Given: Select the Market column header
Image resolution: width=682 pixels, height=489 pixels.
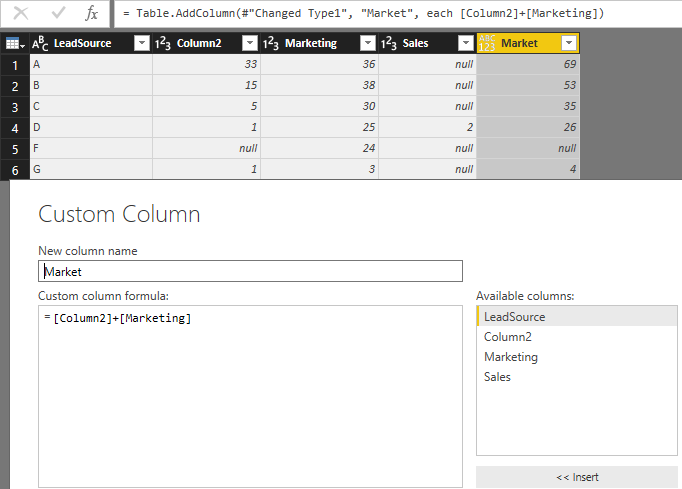Looking at the screenshot, I should click(528, 43).
